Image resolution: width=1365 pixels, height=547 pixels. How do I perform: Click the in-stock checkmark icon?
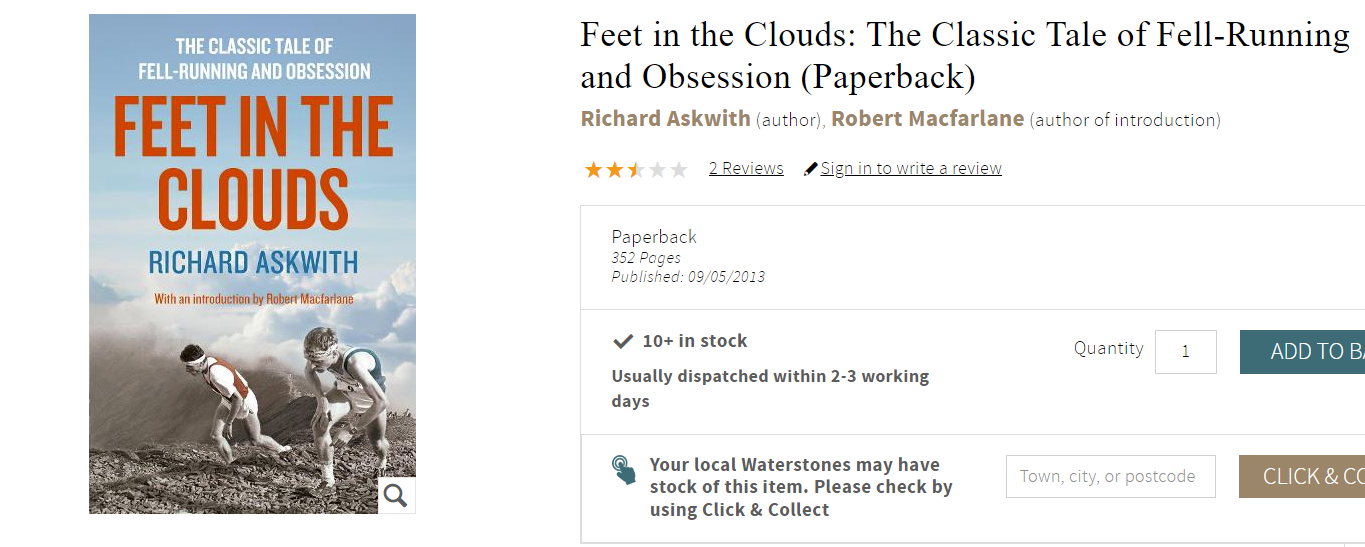pyautogui.click(x=623, y=341)
